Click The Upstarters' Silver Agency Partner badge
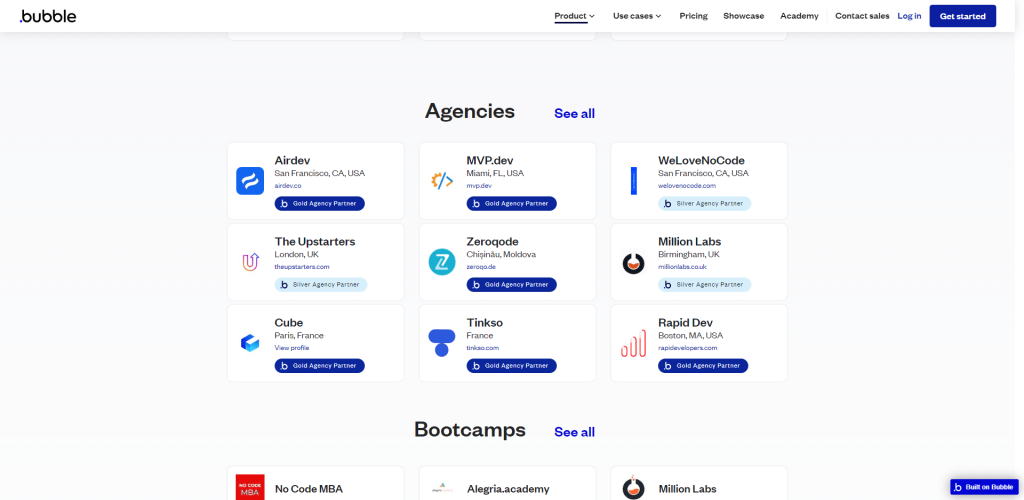 pos(321,285)
